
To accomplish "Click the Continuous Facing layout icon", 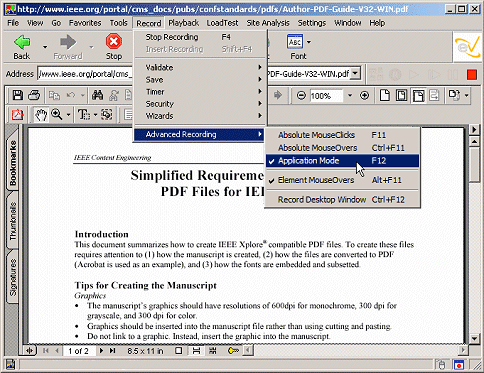I will point(213,351).
